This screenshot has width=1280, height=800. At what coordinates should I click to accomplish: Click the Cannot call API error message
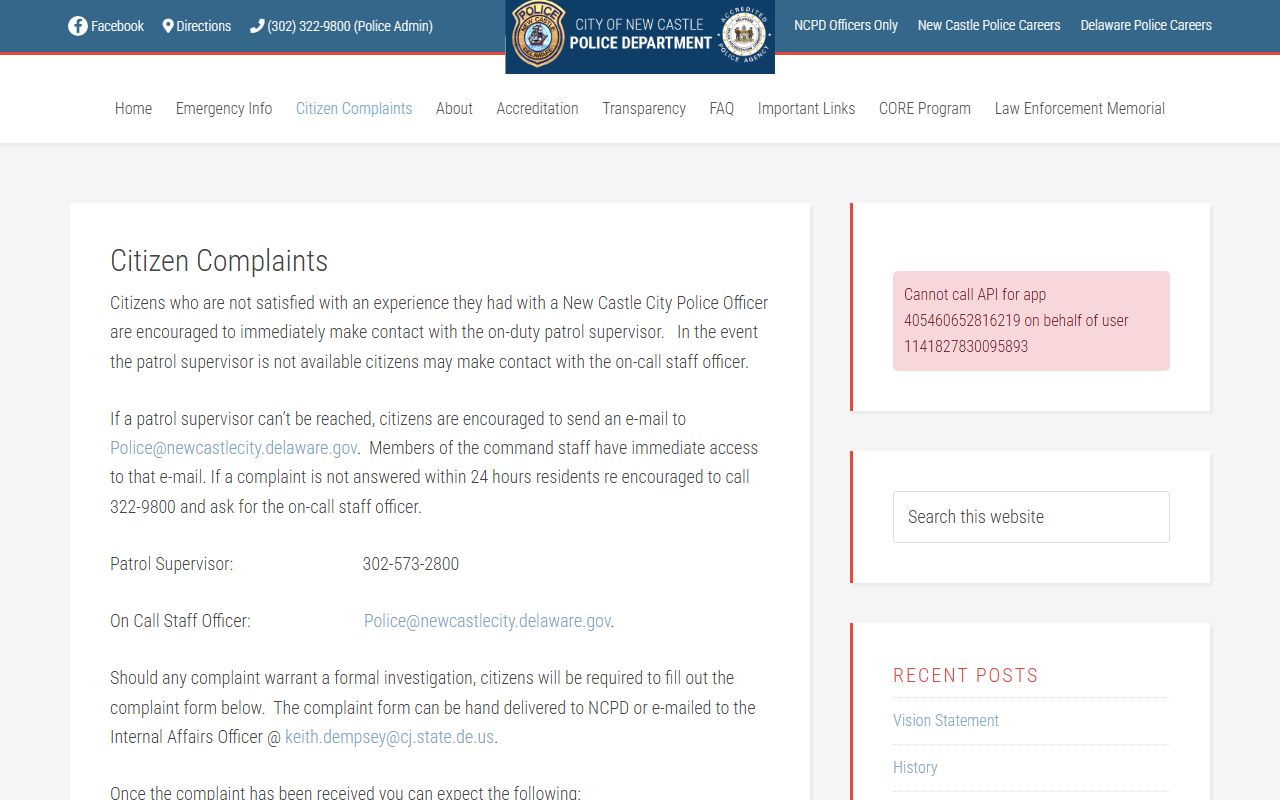point(1031,321)
